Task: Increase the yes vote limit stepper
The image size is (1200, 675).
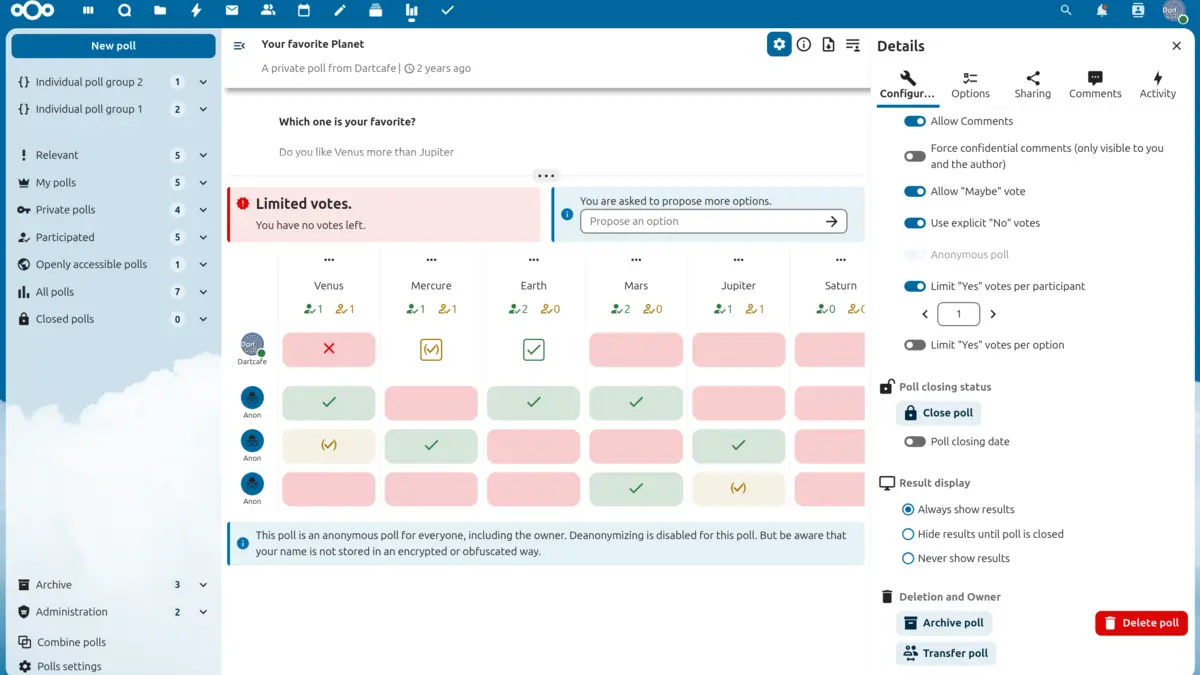Action: pos(993,314)
